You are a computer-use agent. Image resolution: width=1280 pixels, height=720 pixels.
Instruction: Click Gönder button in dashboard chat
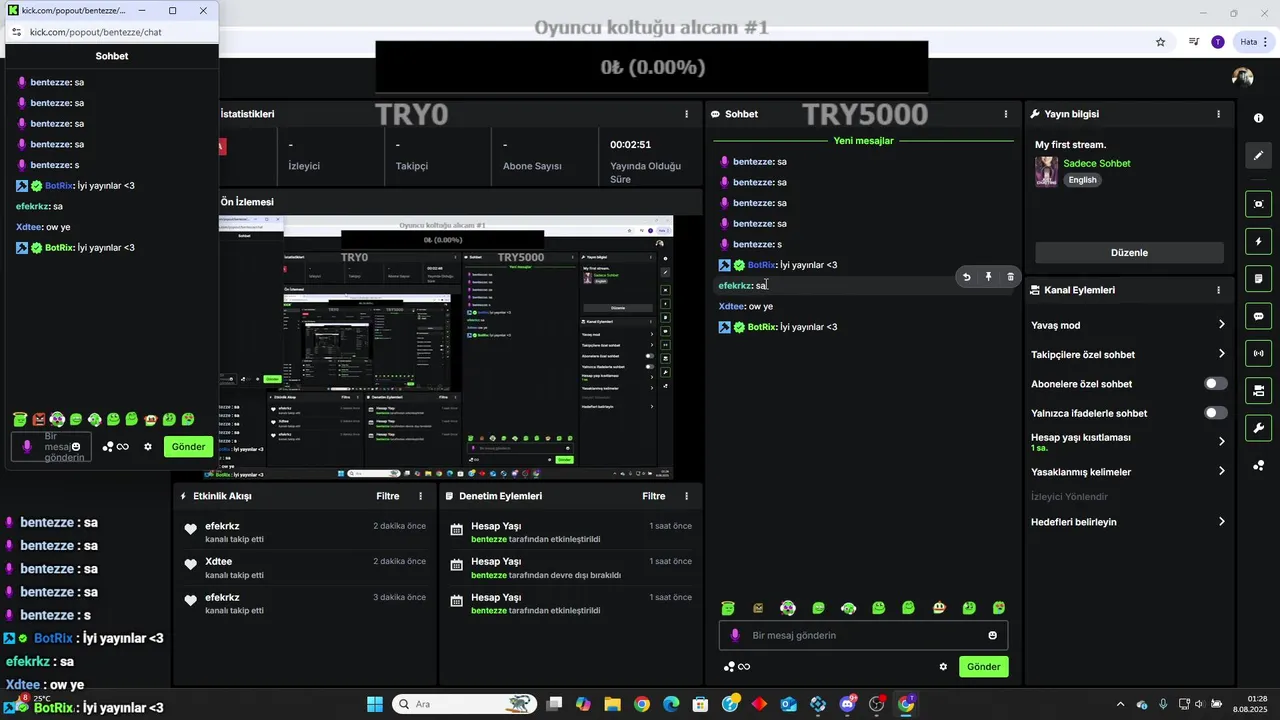pos(983,667)
